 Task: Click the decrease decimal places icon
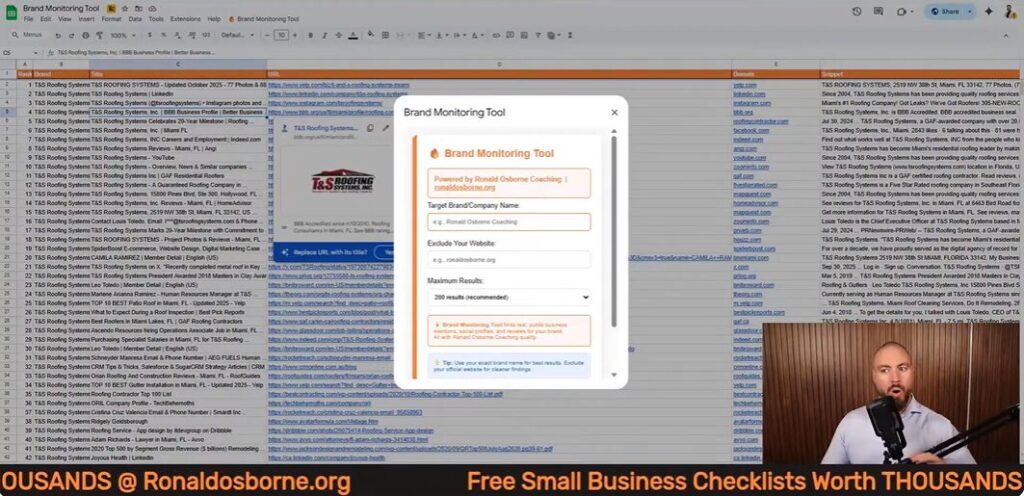[177, 35]
